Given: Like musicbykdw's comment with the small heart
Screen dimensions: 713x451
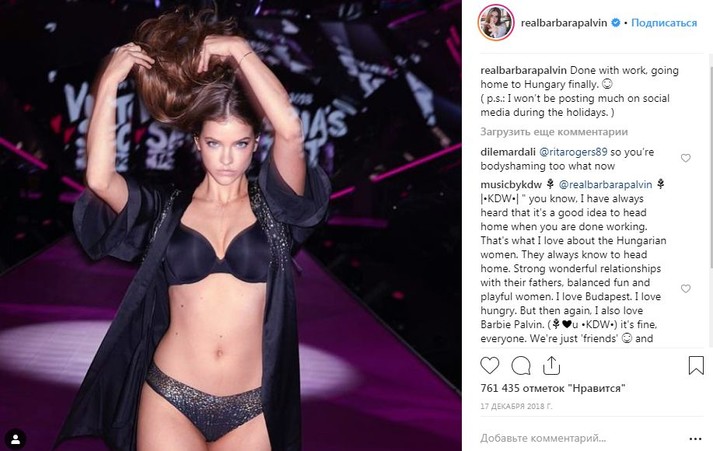Looking at the screenshot, I should pos(685,288).
